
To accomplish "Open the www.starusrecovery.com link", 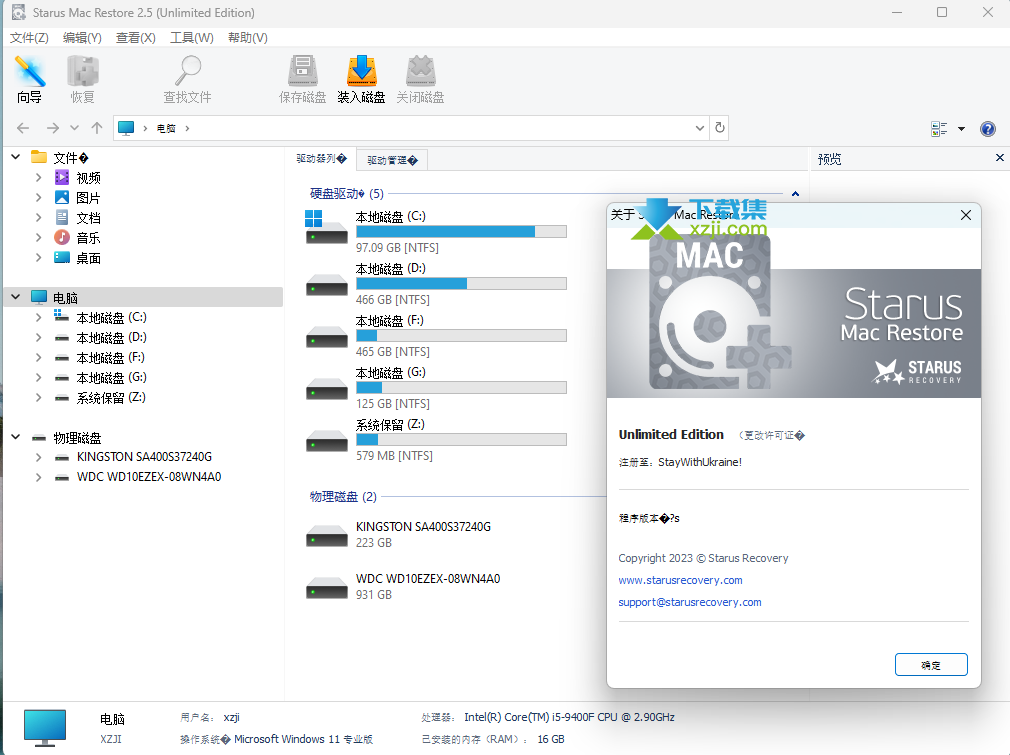I will coord(680,580).
